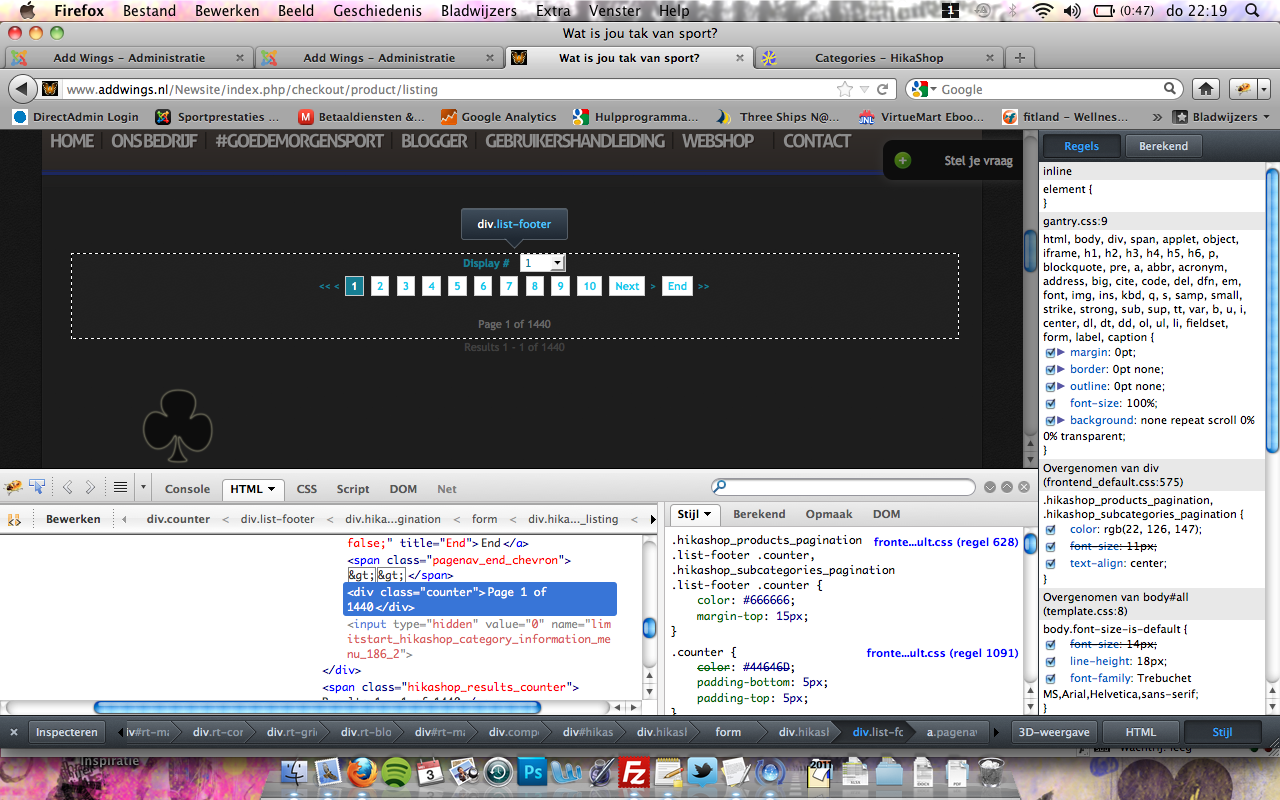This screenshot has width=1280, height=800.
Task: Close the Firefox inspector bar with X
Action: [x=14, y=732]
